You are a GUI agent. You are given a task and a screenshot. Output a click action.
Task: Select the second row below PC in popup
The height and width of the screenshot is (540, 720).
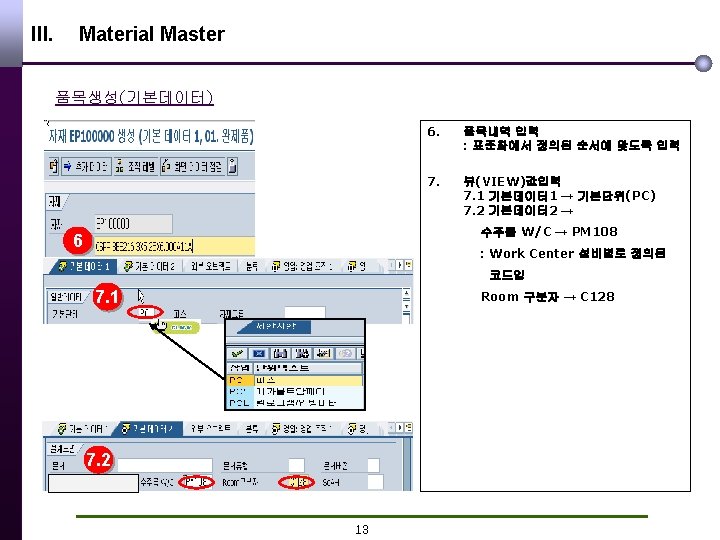[295, 392]
